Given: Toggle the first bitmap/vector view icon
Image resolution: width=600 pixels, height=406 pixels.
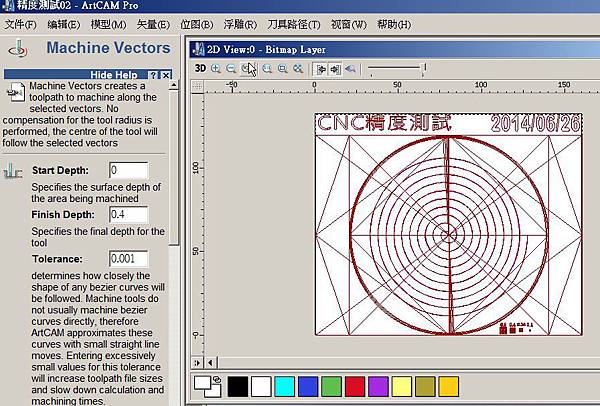Looking at the screenshot, I should (x=320, y=69).
